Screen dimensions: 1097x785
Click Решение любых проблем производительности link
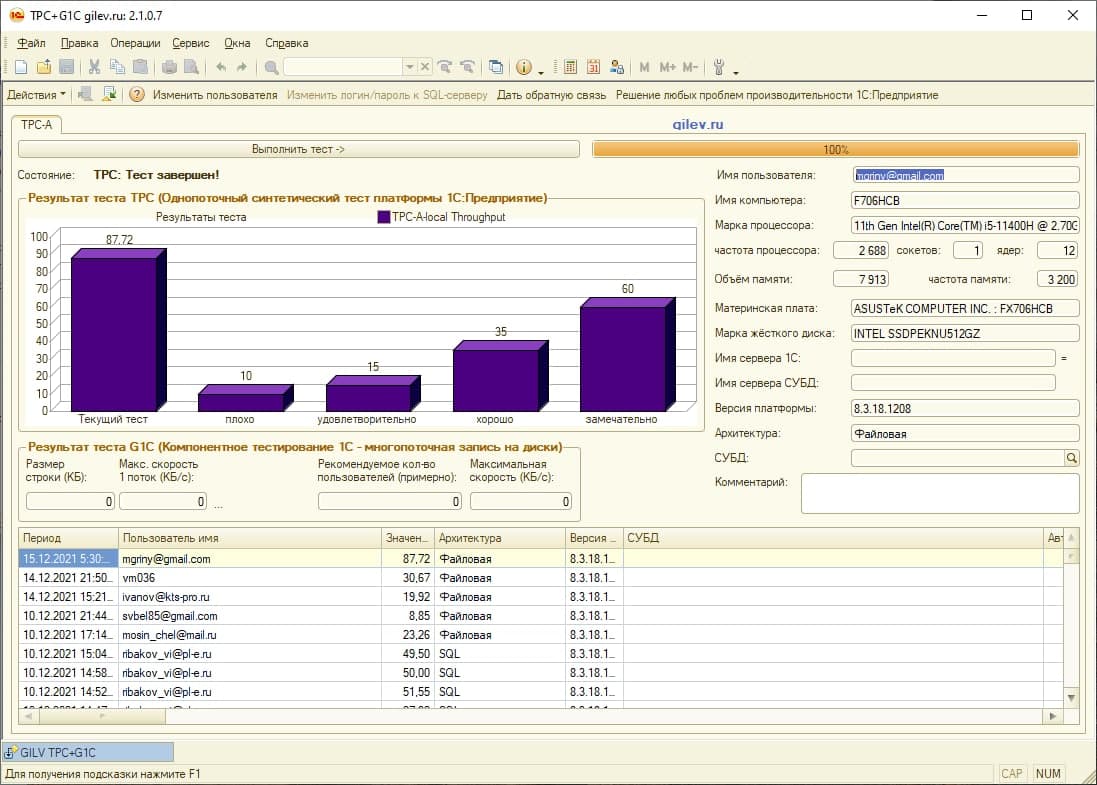click(x=777, y=94)
